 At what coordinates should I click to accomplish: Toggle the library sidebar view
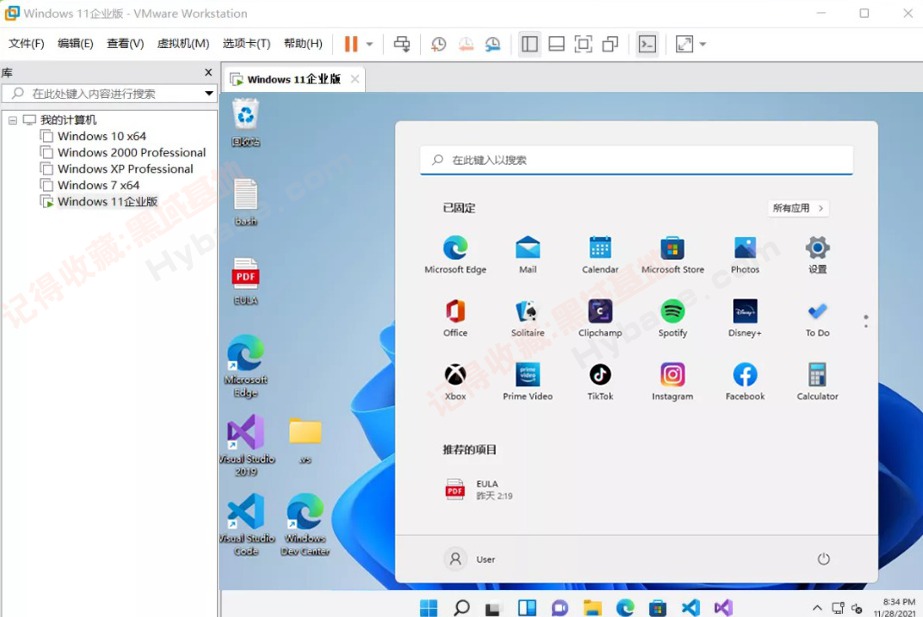pyautogui.click(x=530, y=44)
